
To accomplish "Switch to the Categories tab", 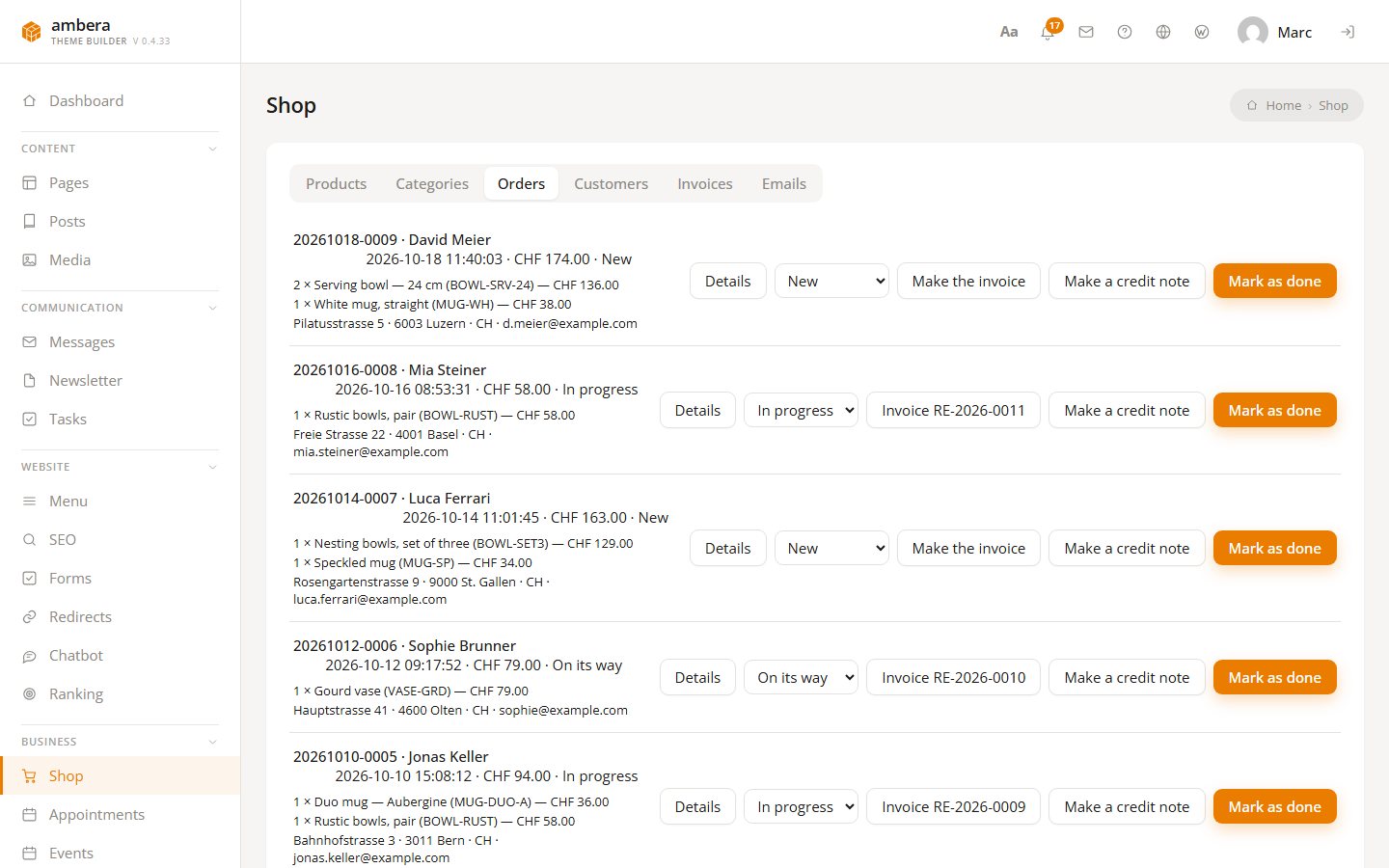I will click(432, 183).
